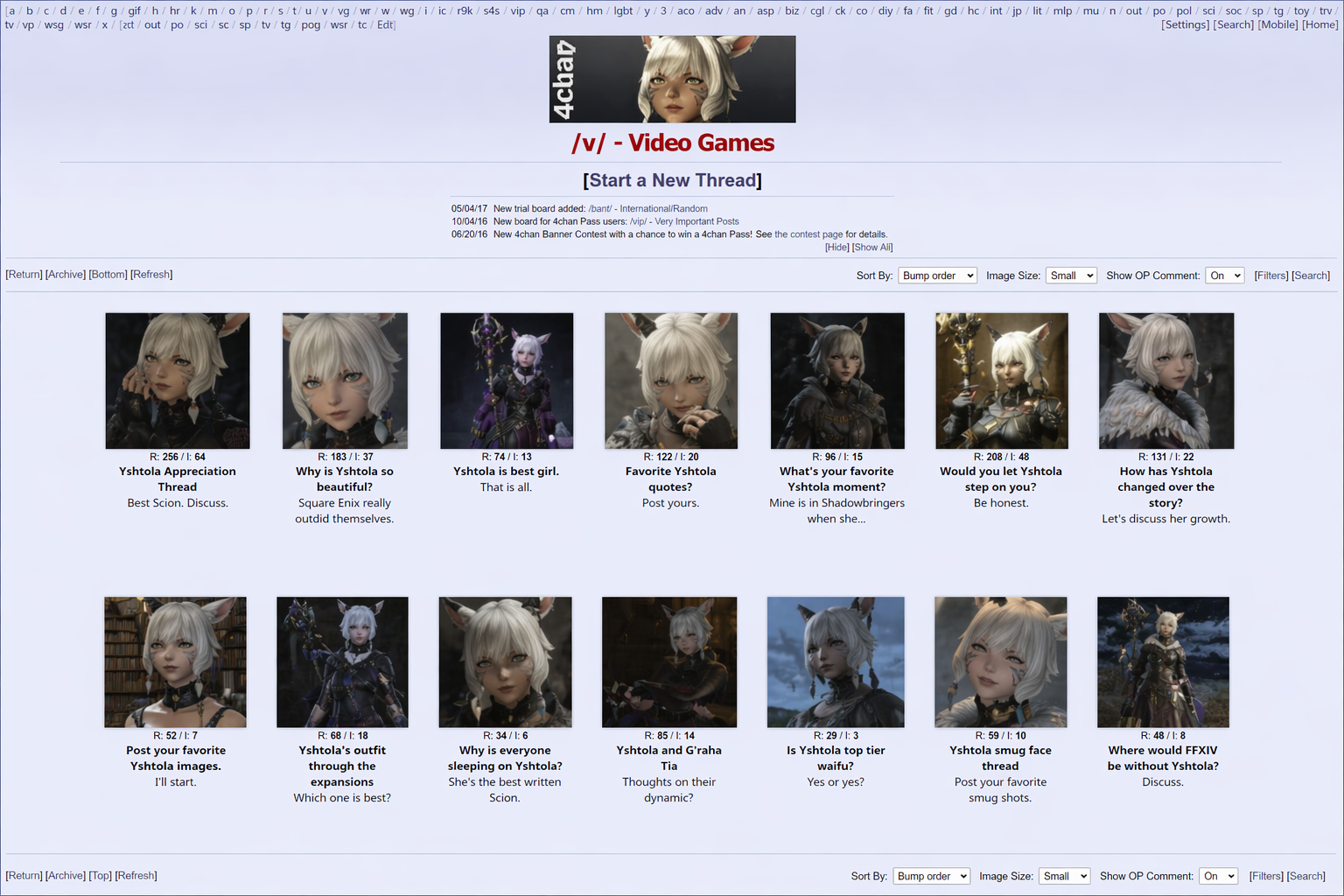The image size is (1344, 896).
Task: Follow the contest page link
Action: coord(808,234)
